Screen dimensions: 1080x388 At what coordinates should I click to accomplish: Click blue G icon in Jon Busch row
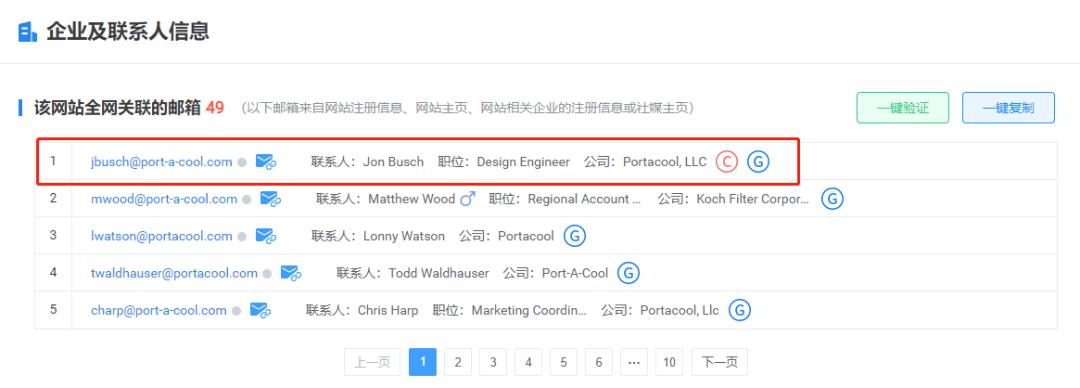tap(758, 162)
